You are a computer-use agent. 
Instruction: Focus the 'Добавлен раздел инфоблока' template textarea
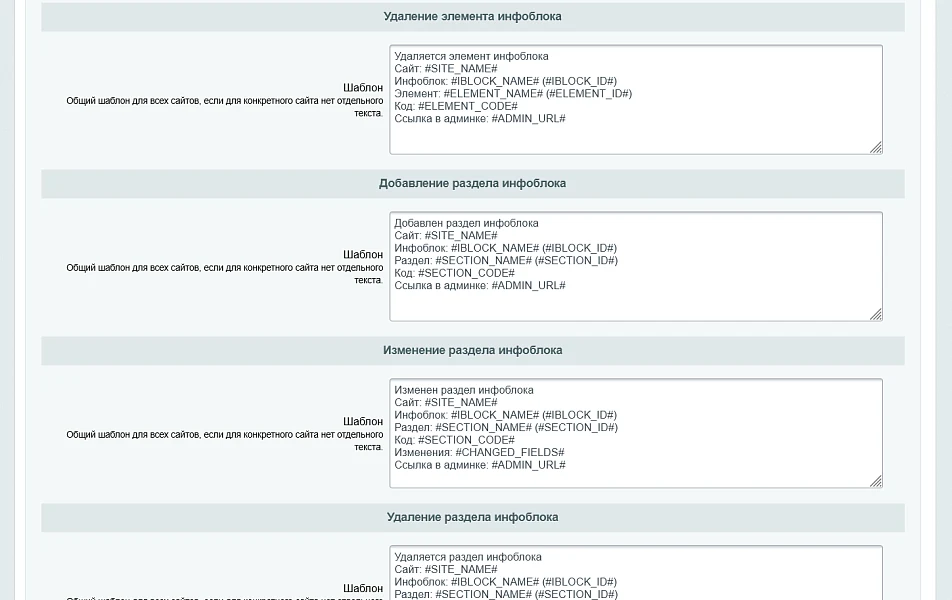tap(636, 267)
